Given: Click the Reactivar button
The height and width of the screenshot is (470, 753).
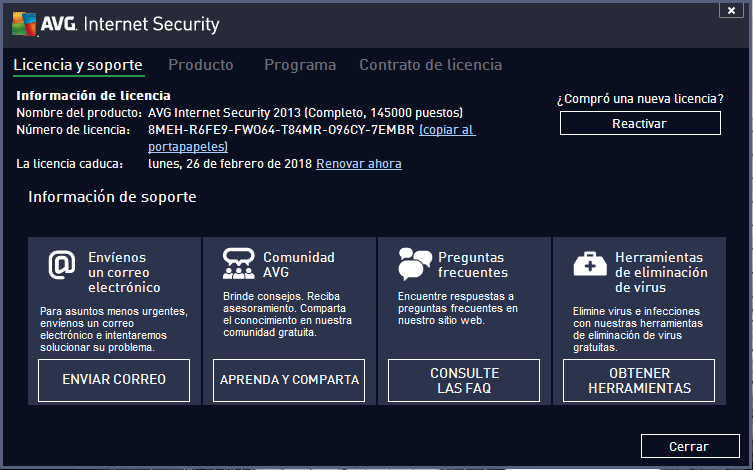Looking at the screenshot, I should 640,123.
